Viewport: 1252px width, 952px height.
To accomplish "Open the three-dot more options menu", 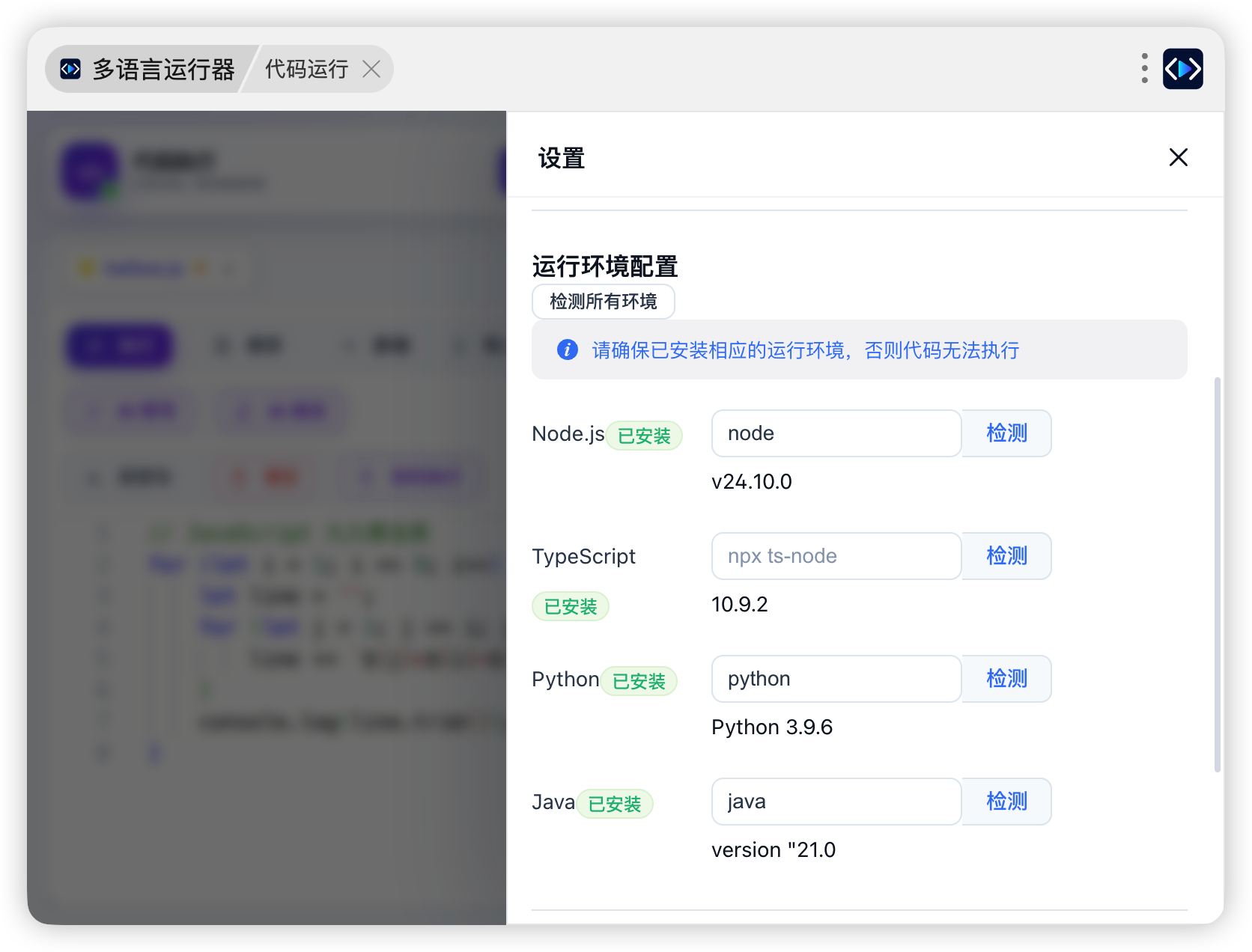I will [x=1144, y=68].
